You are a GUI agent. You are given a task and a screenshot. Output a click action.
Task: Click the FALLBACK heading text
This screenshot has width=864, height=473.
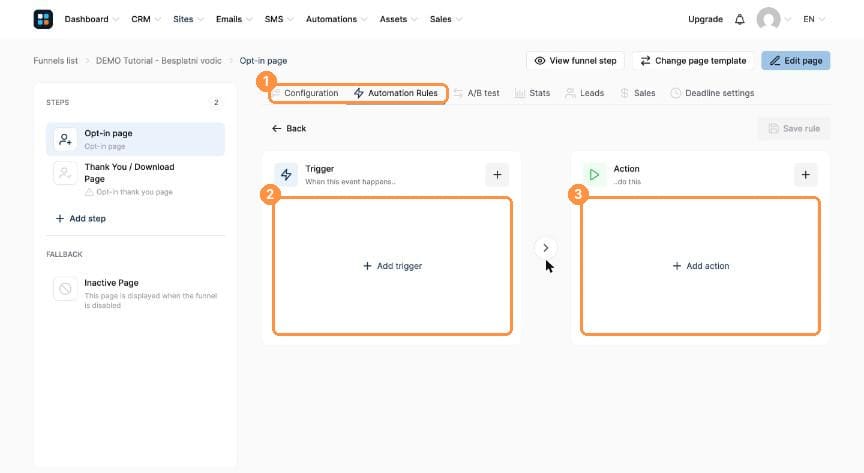pyautogui.click(x=64, y=254)
